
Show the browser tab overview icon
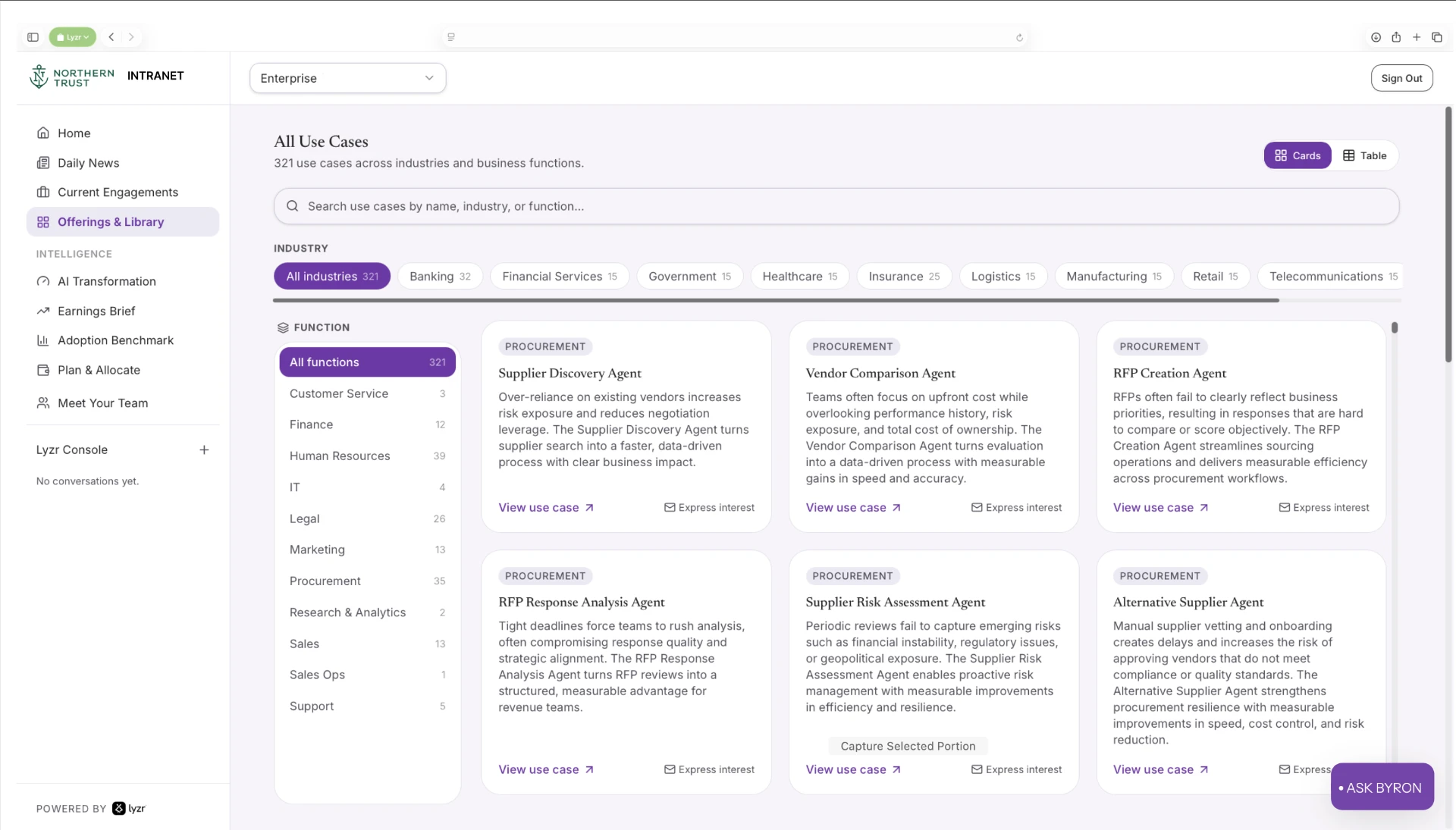point(1437,37)
